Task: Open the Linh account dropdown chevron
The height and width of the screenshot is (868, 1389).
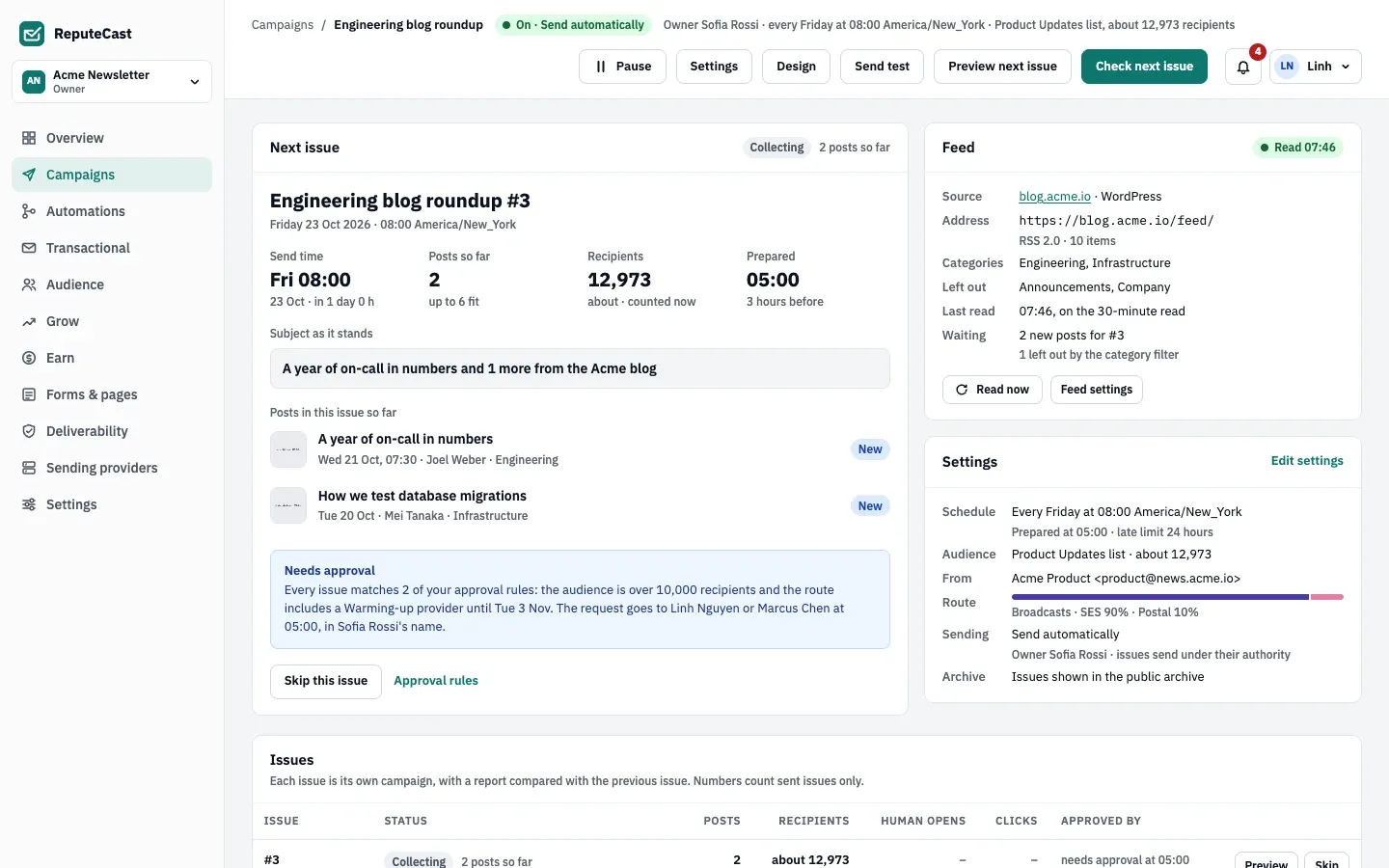Action: [x=1346, y=67]
